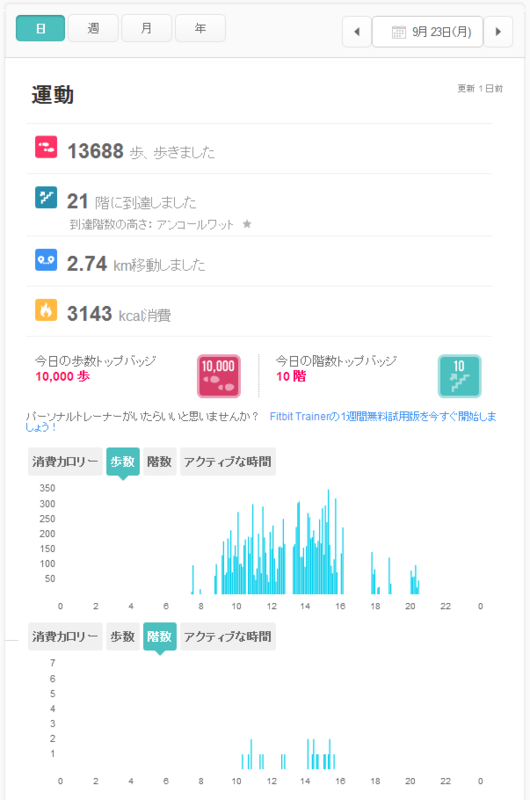Go to previous day with left arrow
530x800 pixels.
[357, 32]
